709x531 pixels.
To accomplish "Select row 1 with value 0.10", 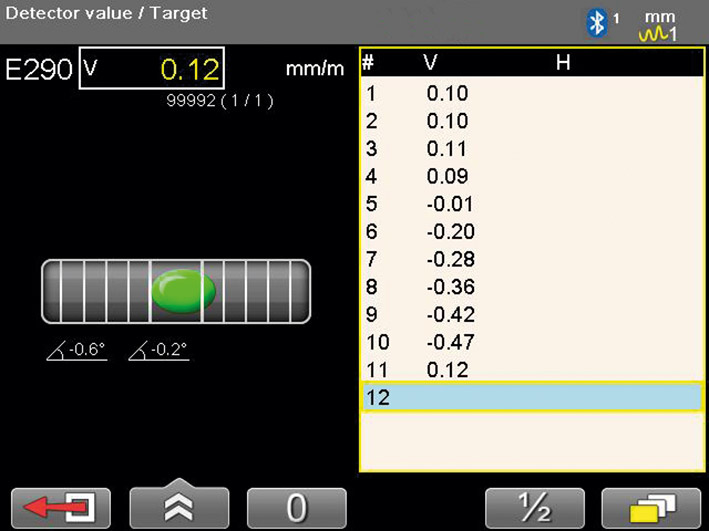I will point(532,94).
